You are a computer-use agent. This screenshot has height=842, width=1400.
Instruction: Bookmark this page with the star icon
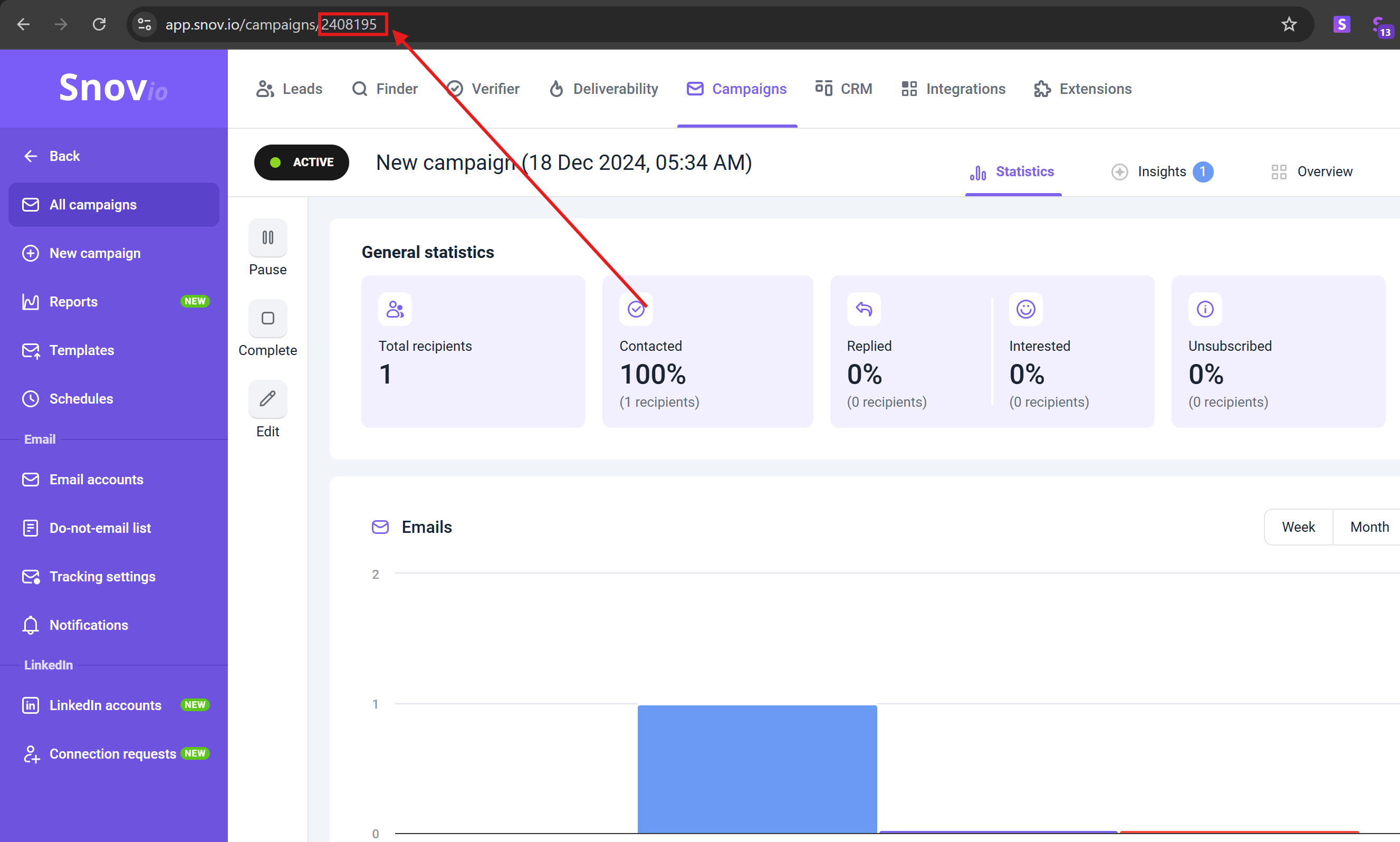coord(1289,24)
